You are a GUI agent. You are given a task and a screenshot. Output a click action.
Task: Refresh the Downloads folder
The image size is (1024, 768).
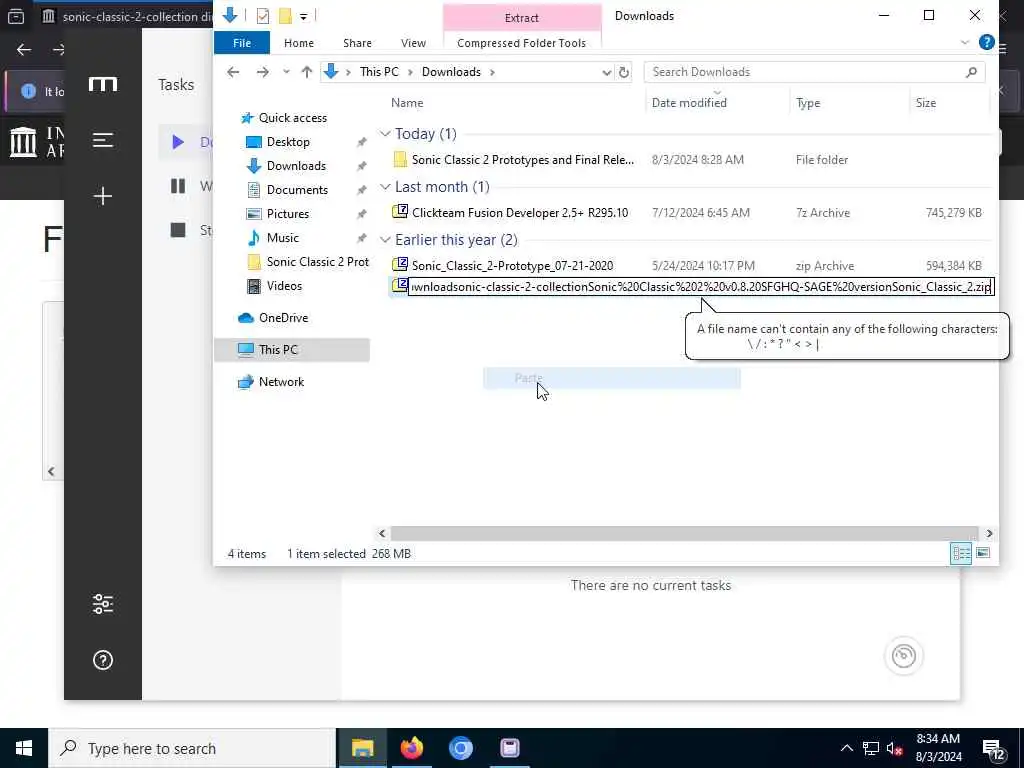point(624,72)
